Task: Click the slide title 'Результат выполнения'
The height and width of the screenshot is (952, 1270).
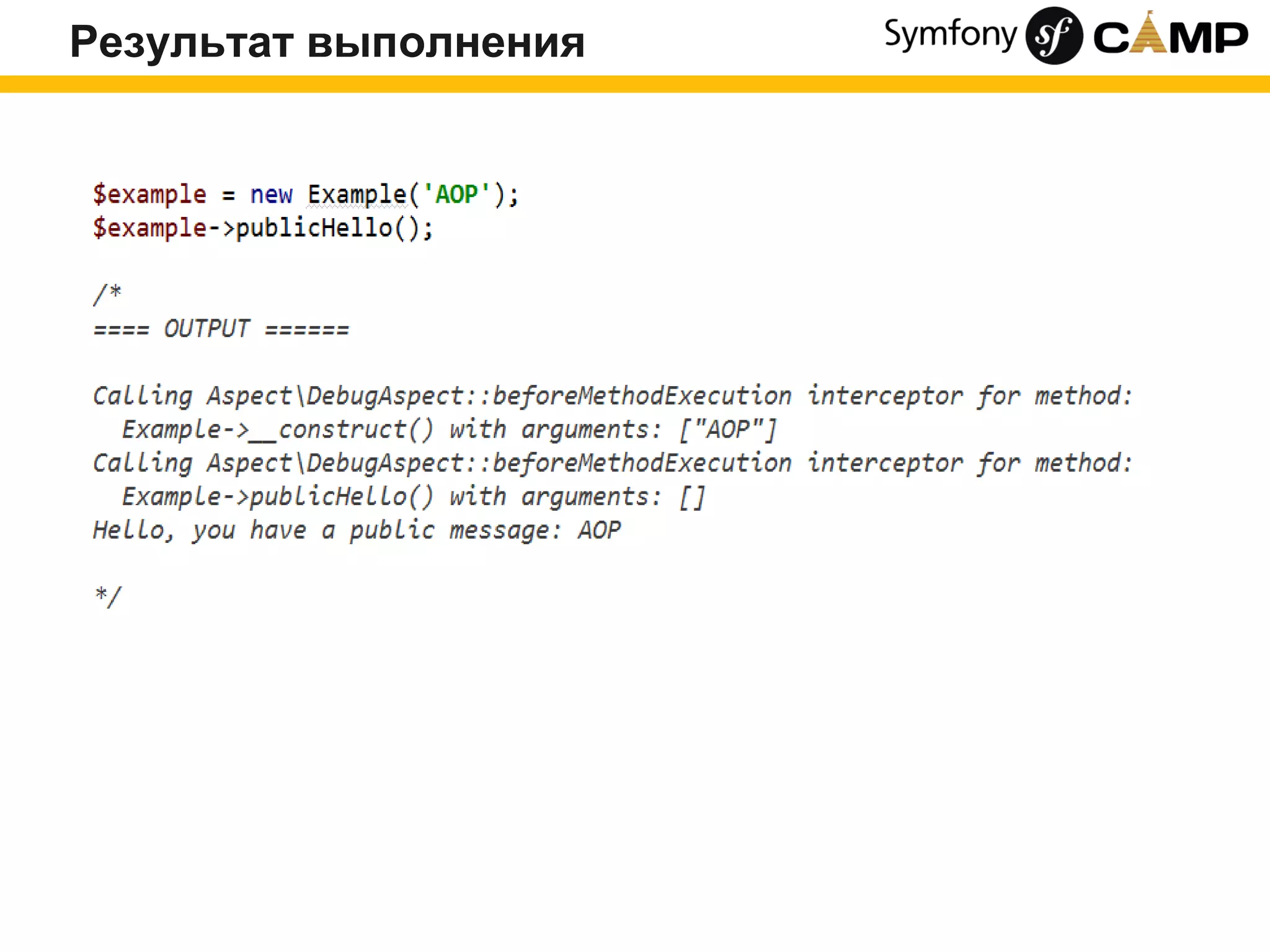Action: (327, 42)
